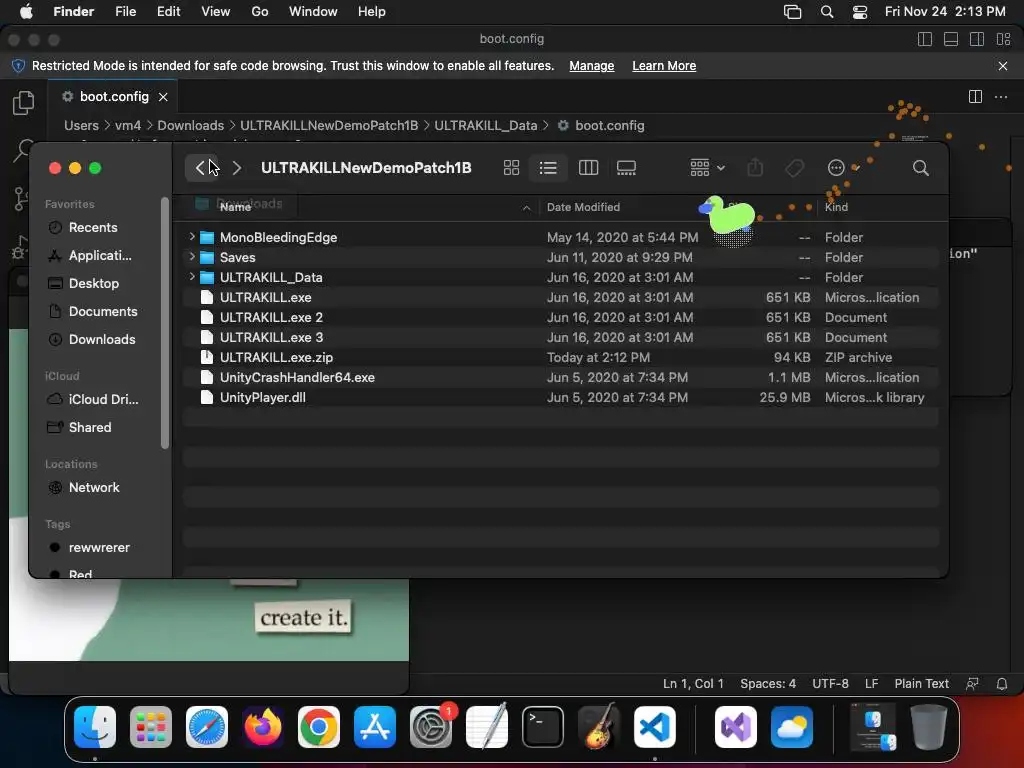1024x768 pixels.
Task: Open VS Code notifications bell
Action: pos(1002,684)
